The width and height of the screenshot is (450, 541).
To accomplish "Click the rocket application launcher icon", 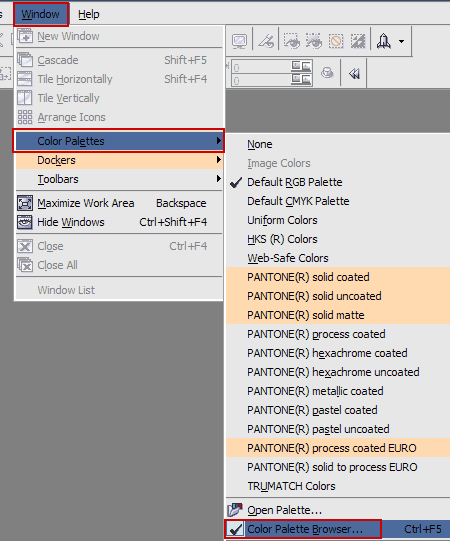I will click(x=384, y=41).
